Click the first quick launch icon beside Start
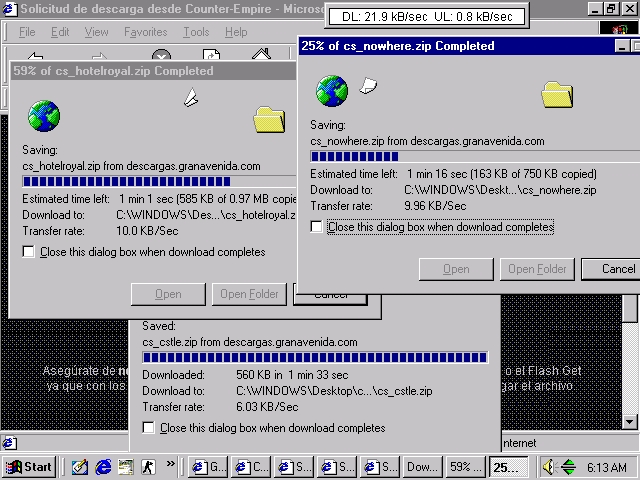640x480 pixels. (79, 466)
